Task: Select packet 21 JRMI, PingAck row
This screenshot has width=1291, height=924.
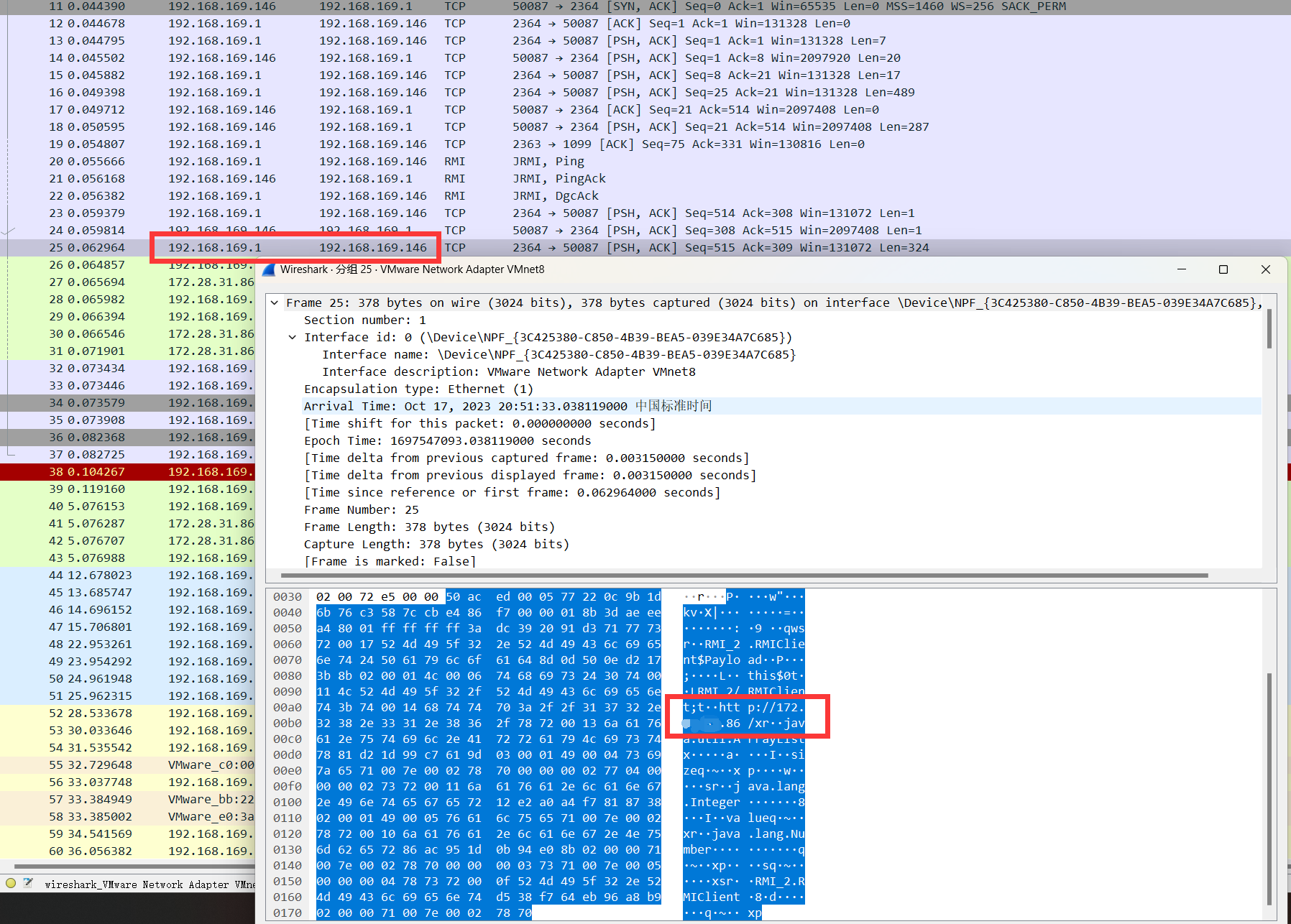Action: point(645,179)
